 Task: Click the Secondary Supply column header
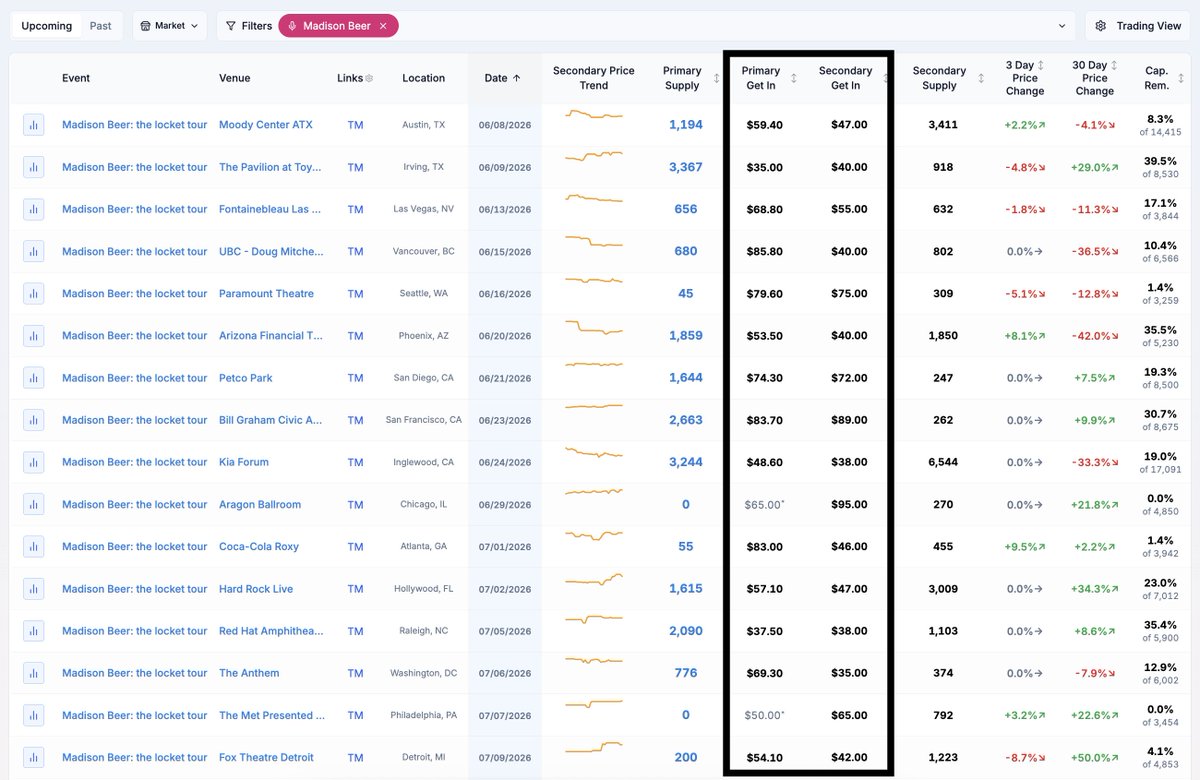(x=939, y=78)
